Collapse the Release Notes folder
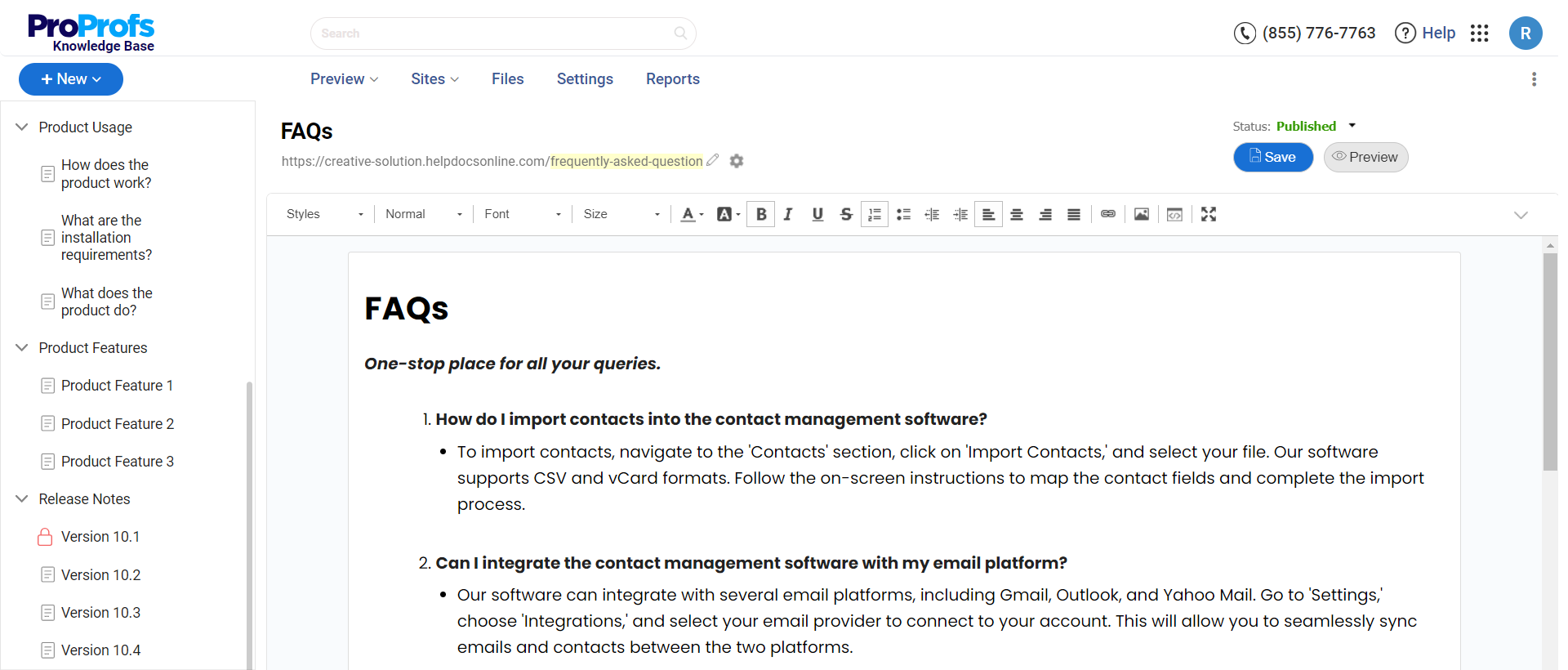This screenshot has width=1568, height=670. click(22, 498)
